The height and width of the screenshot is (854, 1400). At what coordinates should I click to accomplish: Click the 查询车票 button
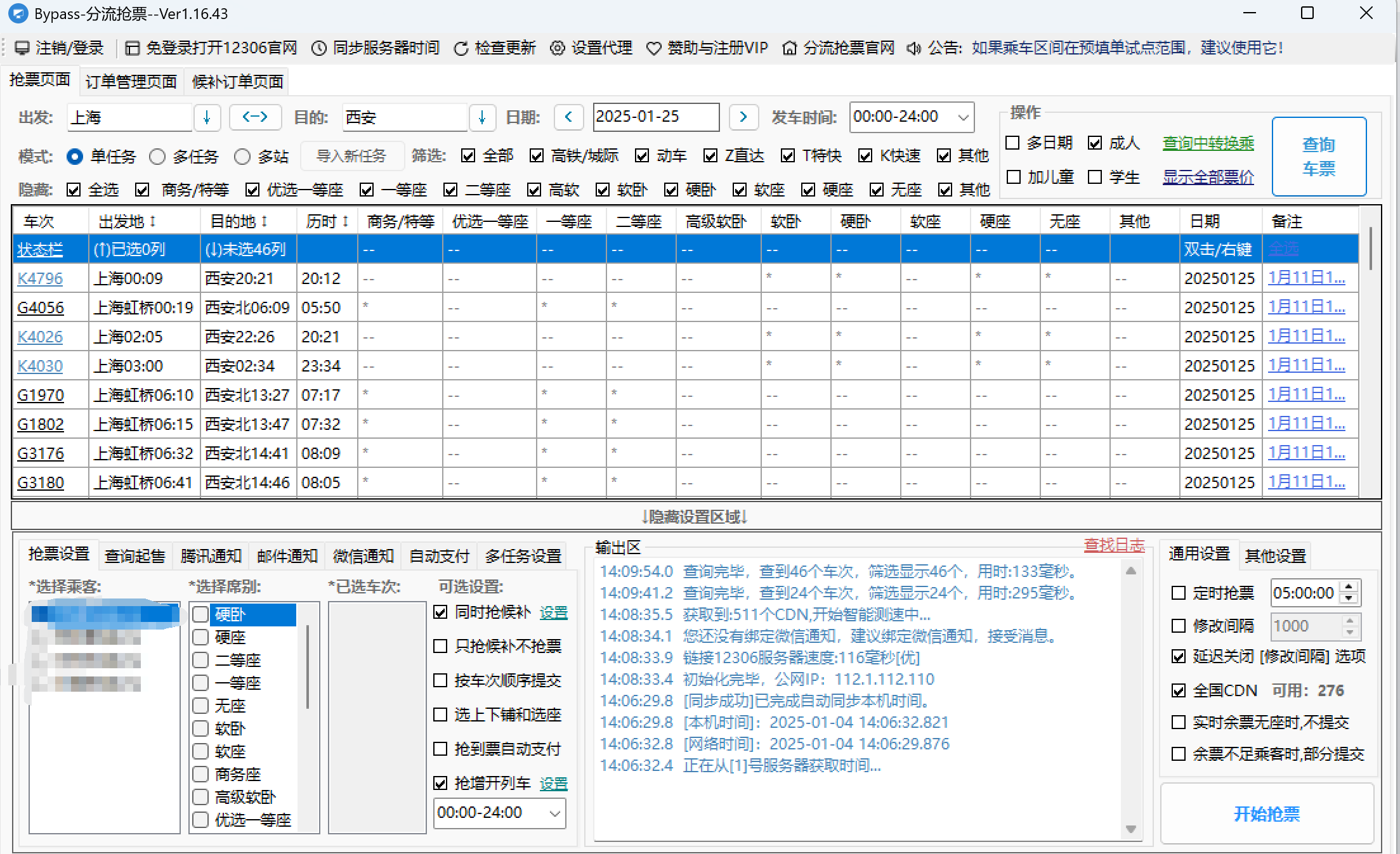[1319, 157]
